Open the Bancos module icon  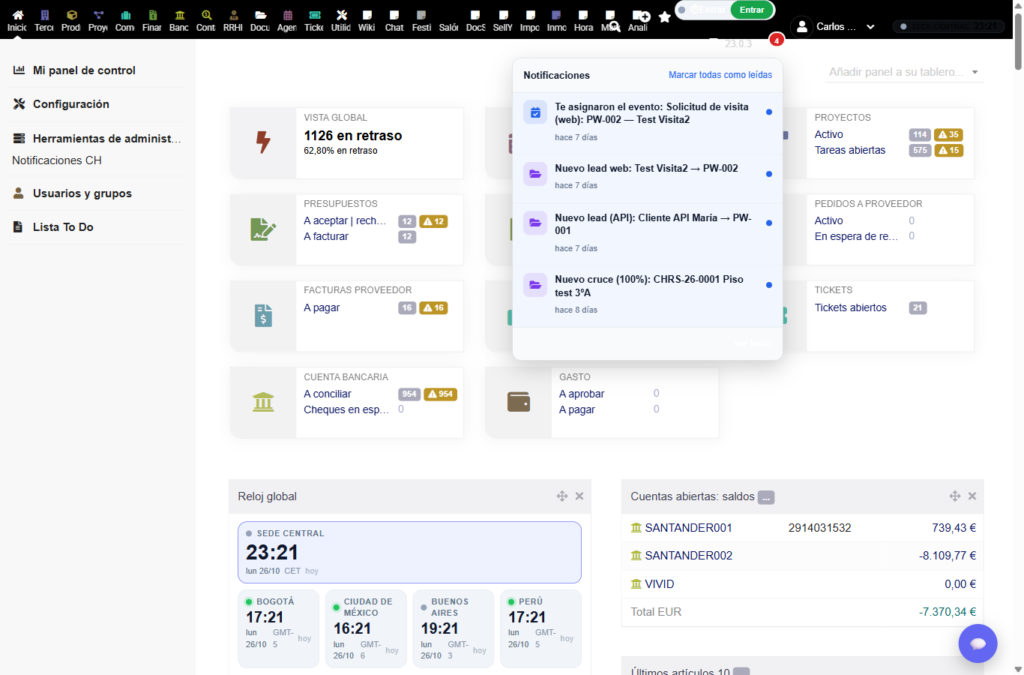[179, 15]
